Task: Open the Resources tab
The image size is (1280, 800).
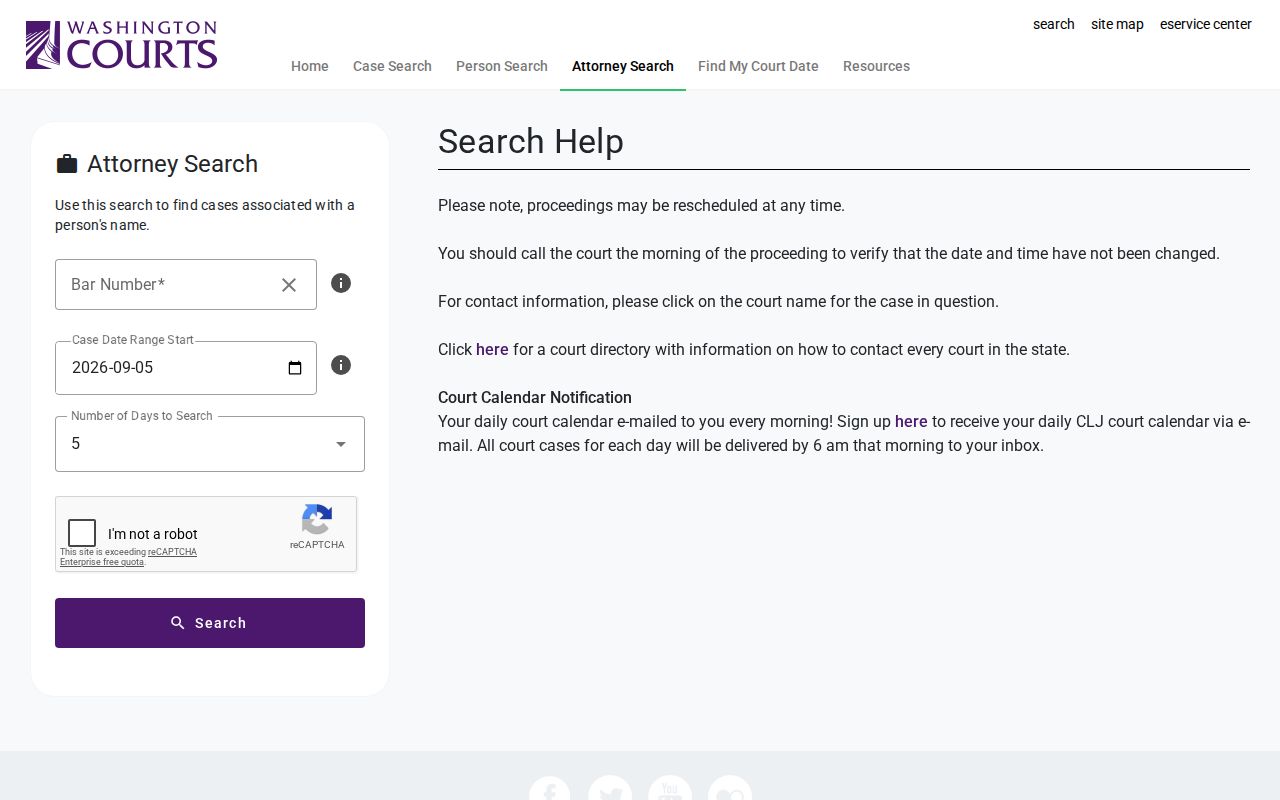Action: tap(876, 66)
